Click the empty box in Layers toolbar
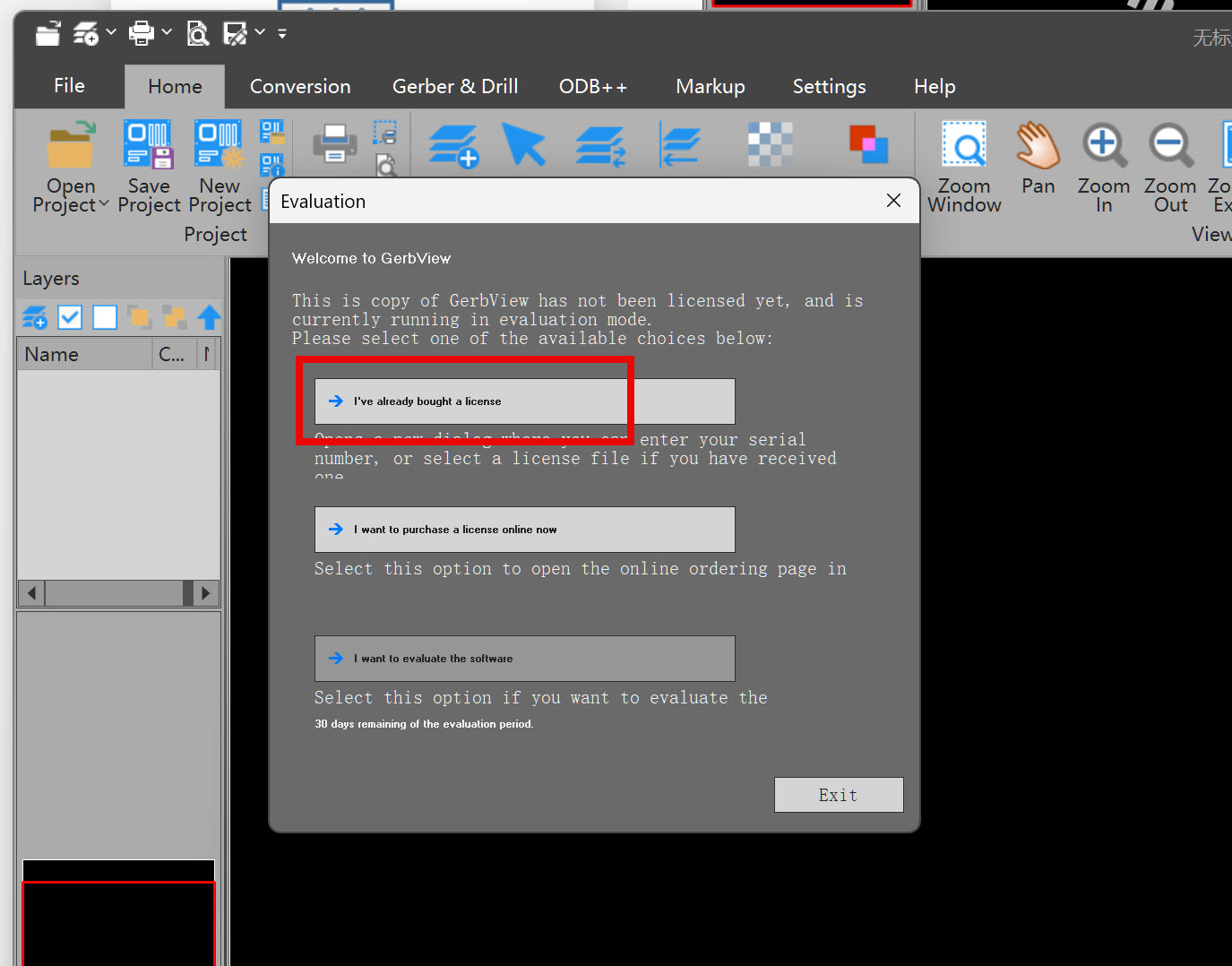 [x=105, y=317]
